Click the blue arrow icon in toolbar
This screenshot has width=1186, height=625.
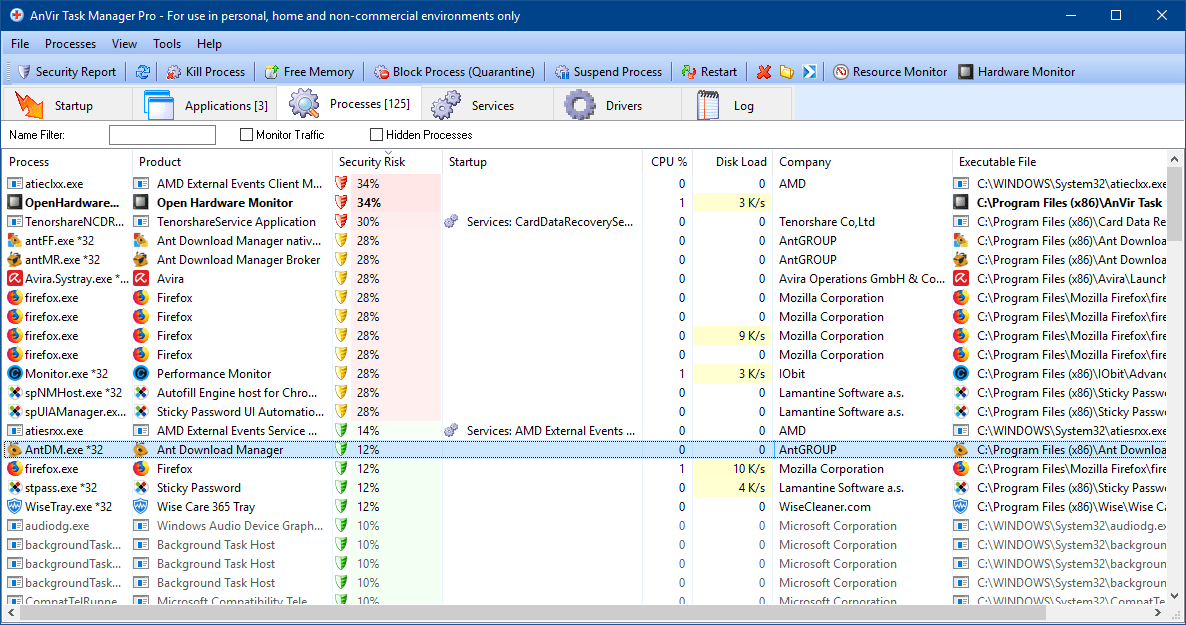pyautogui.click(x=810, y=72)
